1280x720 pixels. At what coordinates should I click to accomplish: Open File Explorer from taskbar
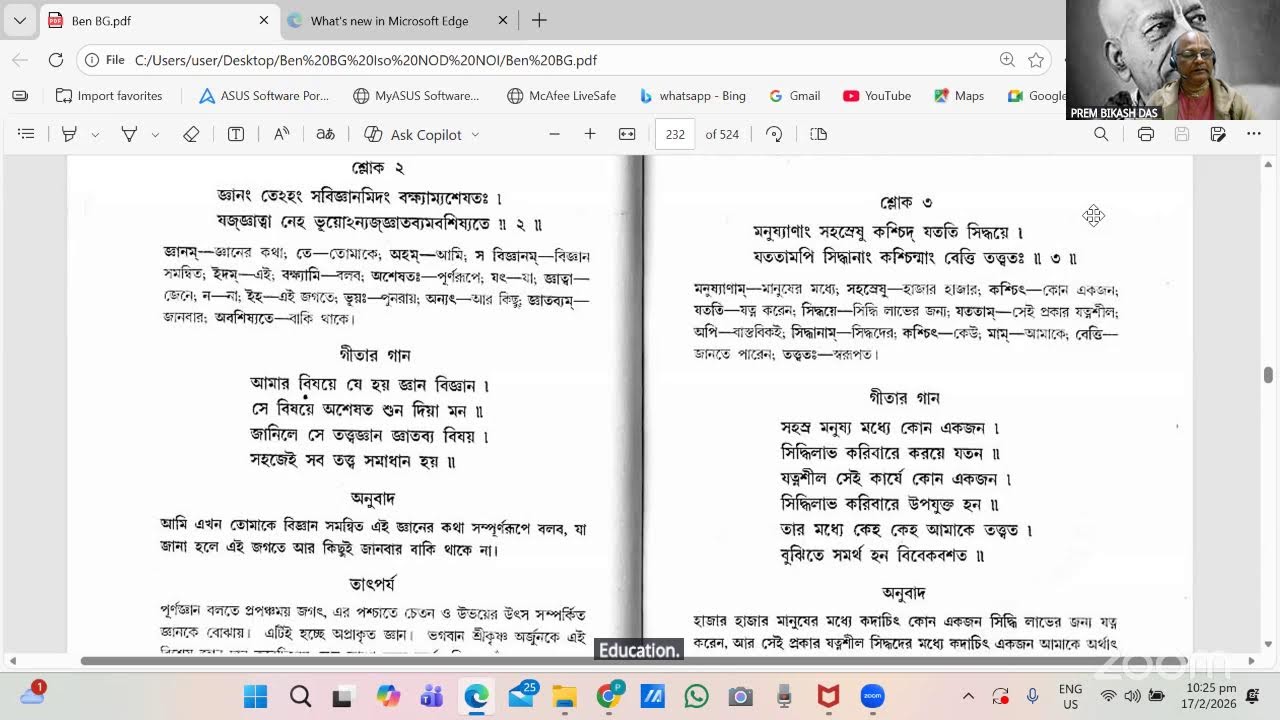564,696
